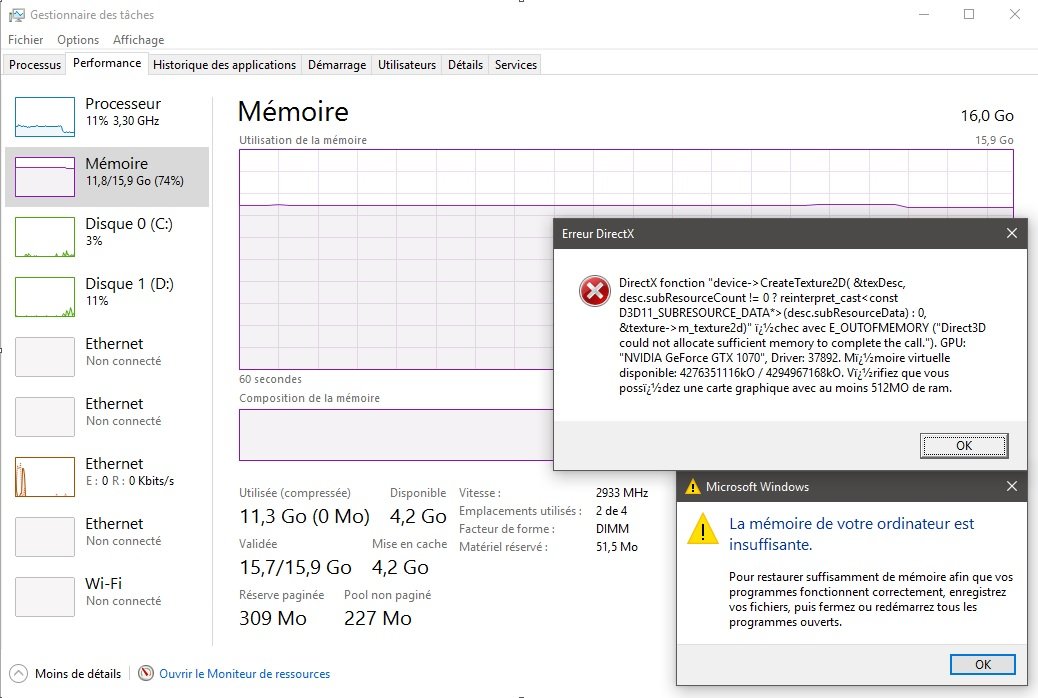Open the Options menu
Viewport: 1038px width, 698px height.
[78, 40]
